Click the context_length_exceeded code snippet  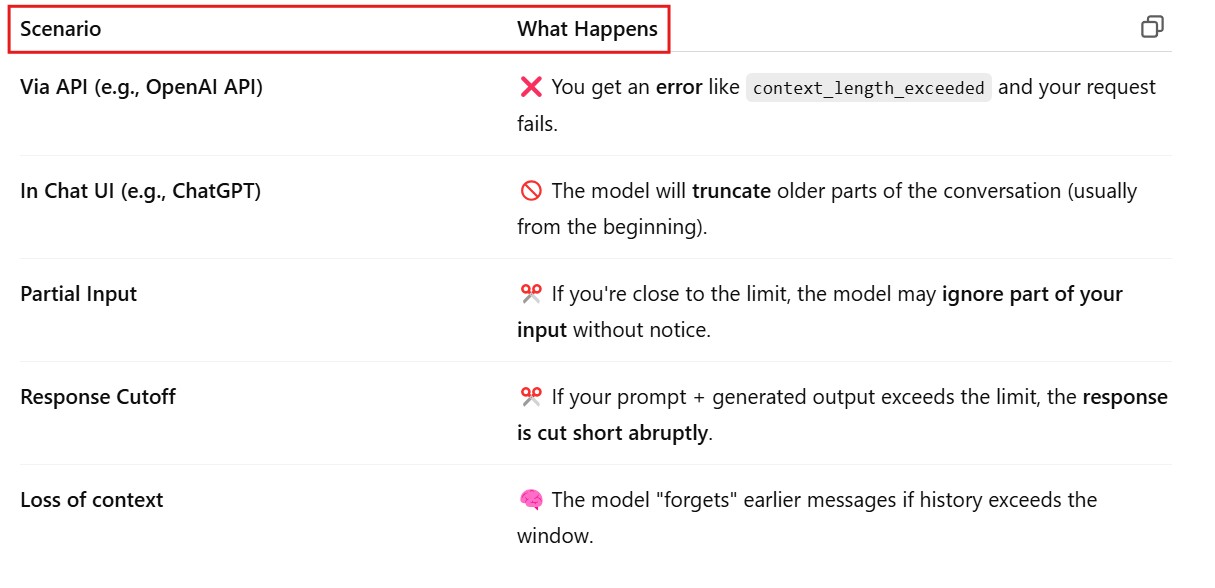[869, 88]
